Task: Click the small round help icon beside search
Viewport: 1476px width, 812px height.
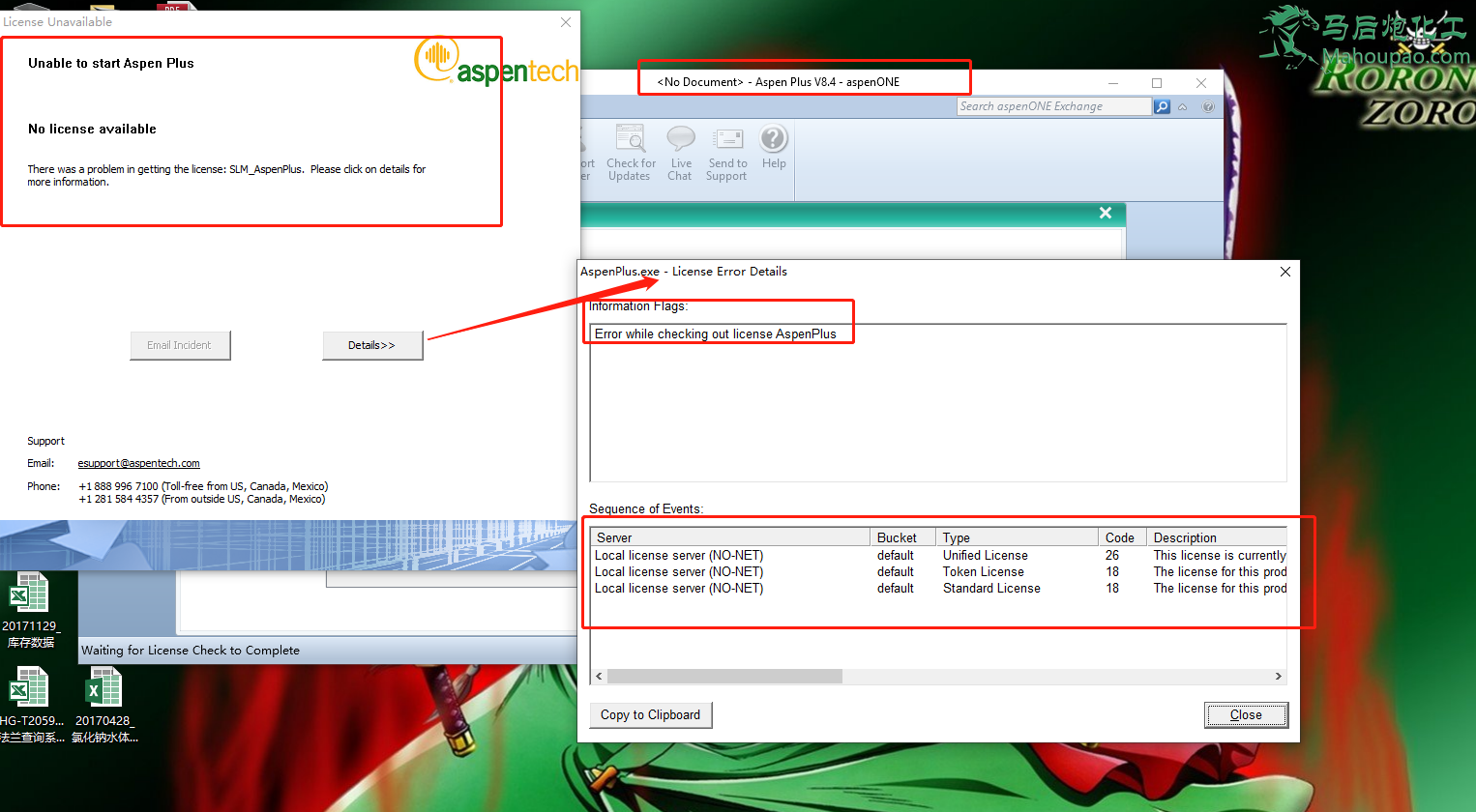Action: click(1208, 106)
